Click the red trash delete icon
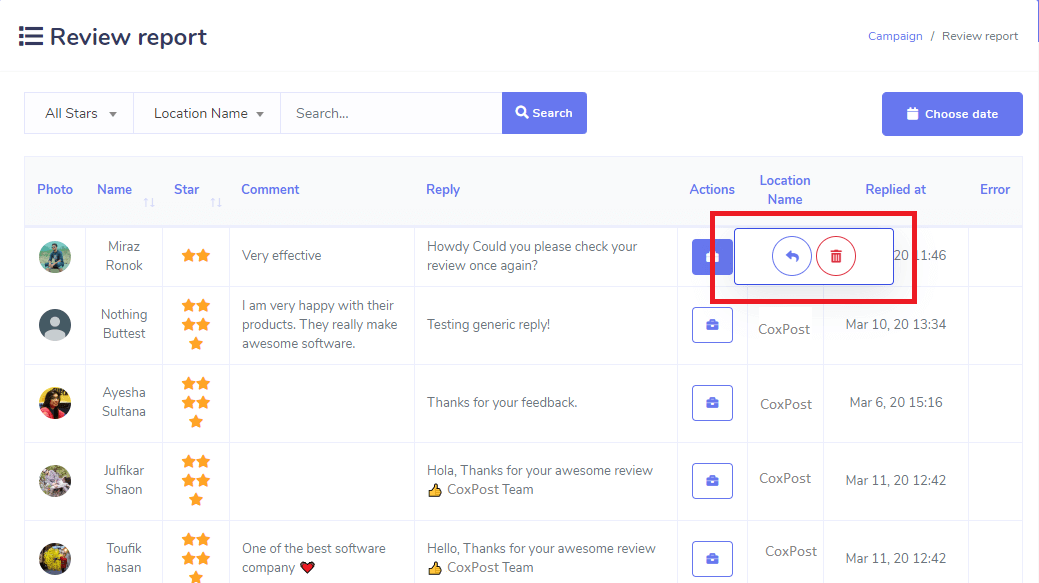This screenshot has height=583, width=1039. [836, 257]
